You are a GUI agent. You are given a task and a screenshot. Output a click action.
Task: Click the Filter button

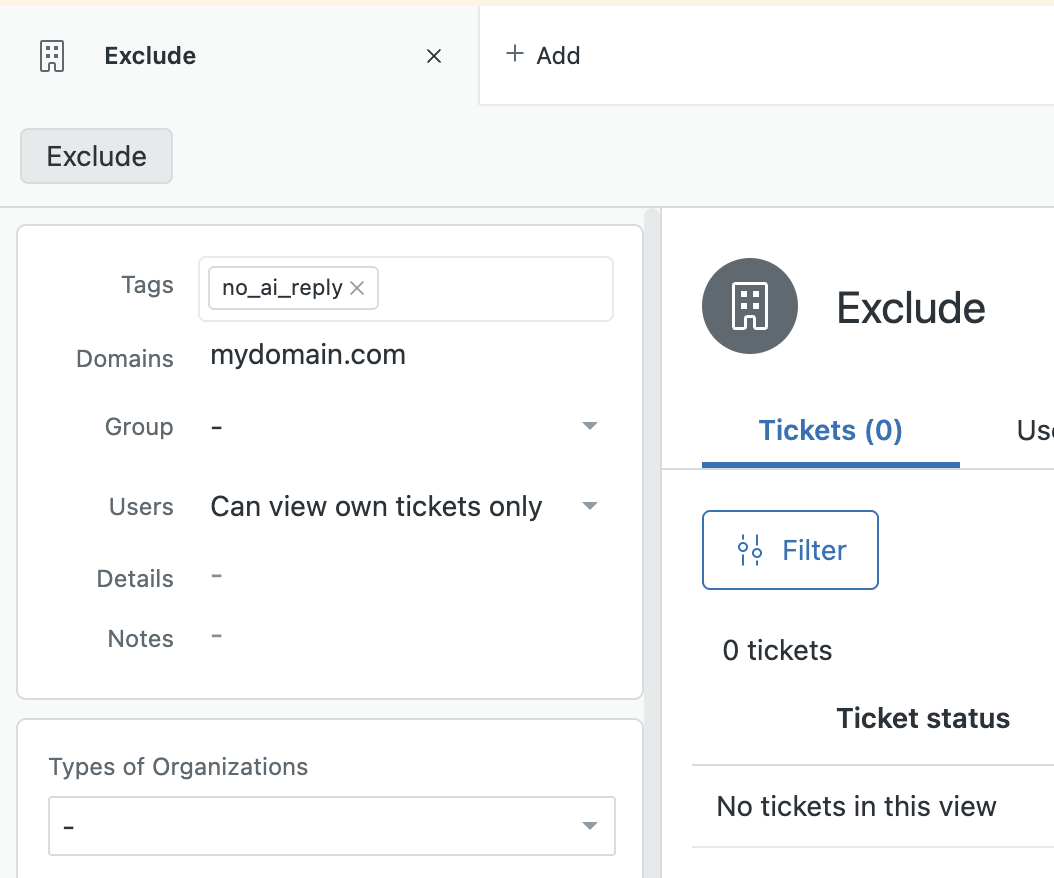tap(790, 550)
